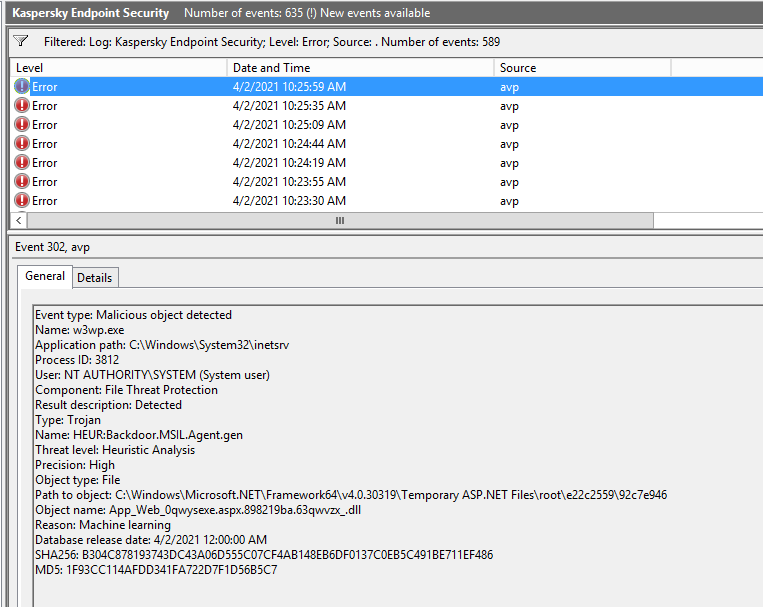Click the Precision: High line
The width and height of the screenshot is (763, 607).
(x=75, y=465)
